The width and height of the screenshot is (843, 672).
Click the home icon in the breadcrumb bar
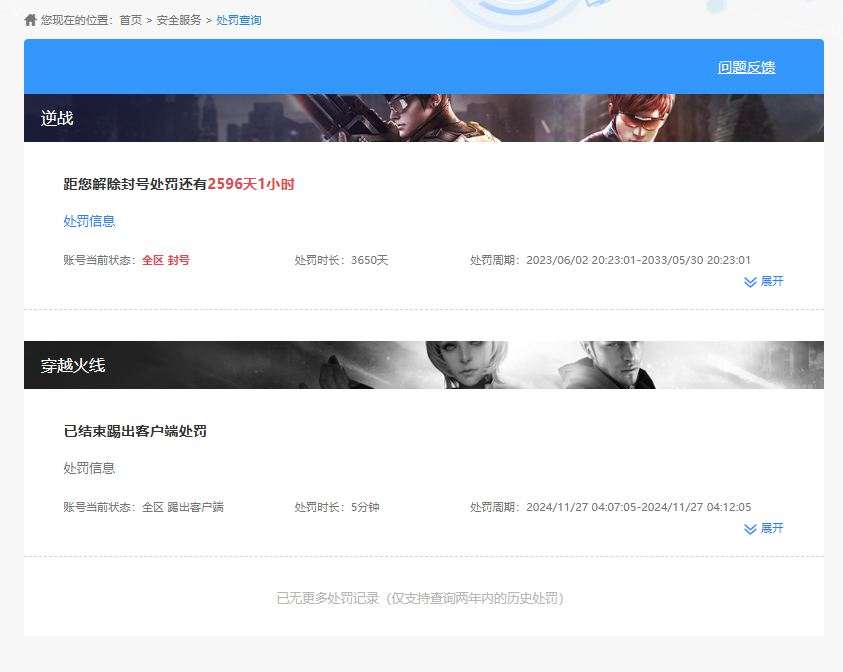pos(31,18)
